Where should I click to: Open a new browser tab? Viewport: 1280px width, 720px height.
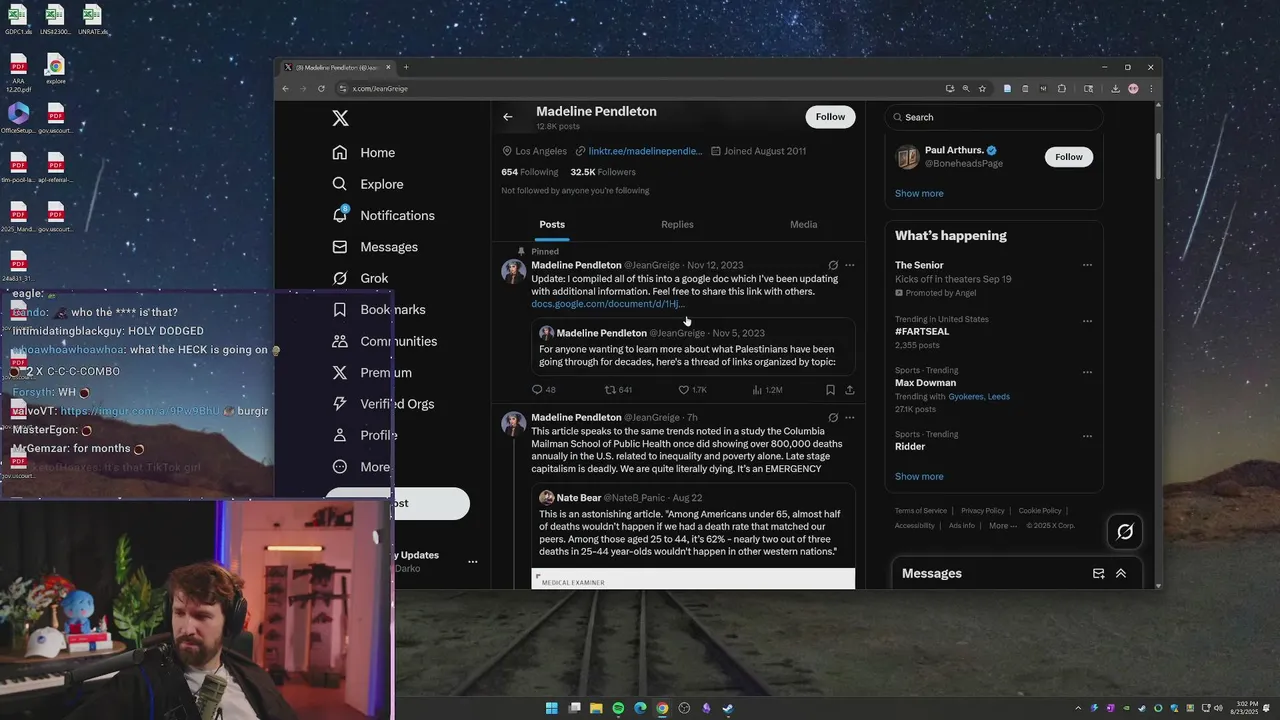(x=406, y=67)
